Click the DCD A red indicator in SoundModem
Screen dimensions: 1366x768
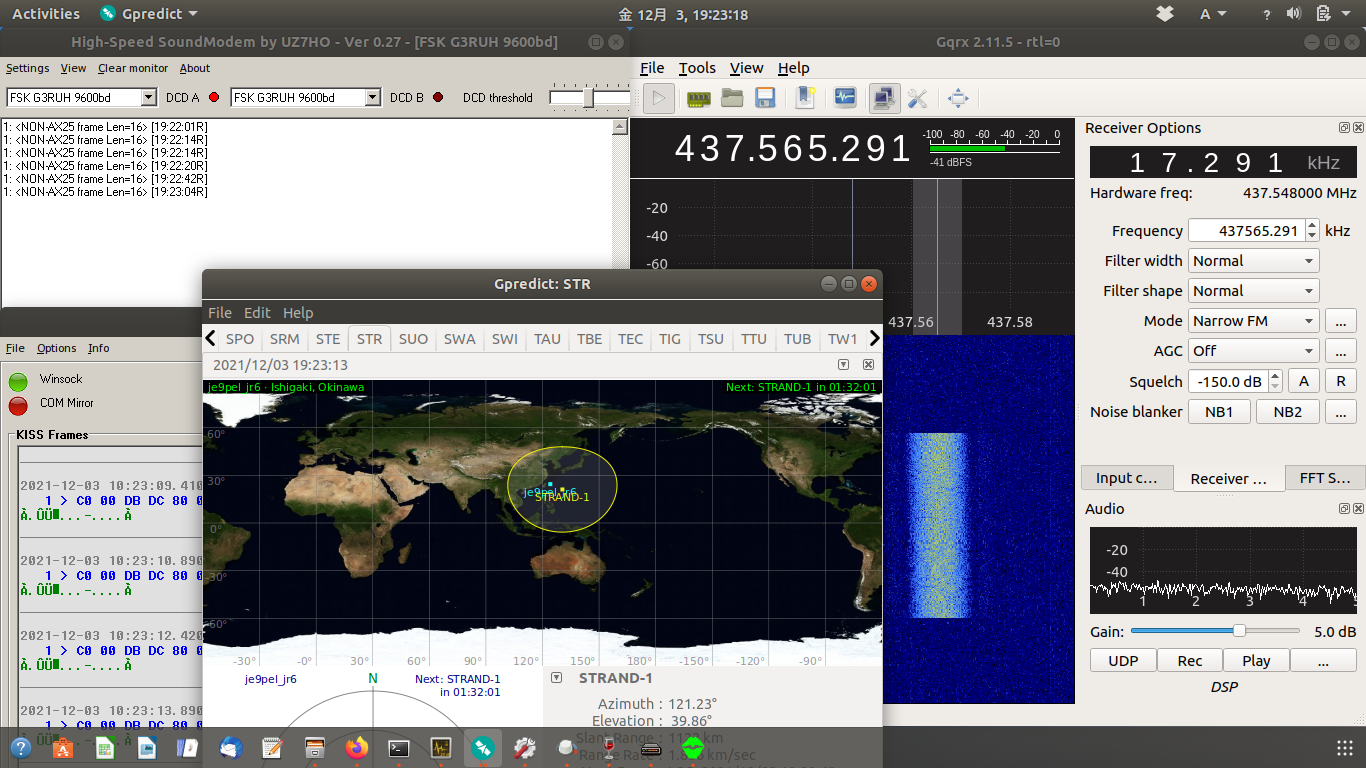pos(213,98)
